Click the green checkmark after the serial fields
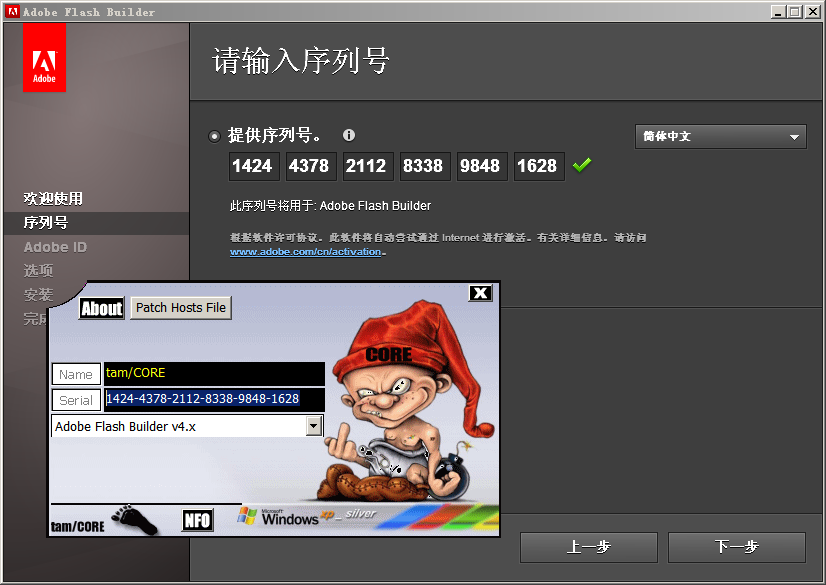Image resolution: width=826 pixels, height=585 pixels. point(582,165)
